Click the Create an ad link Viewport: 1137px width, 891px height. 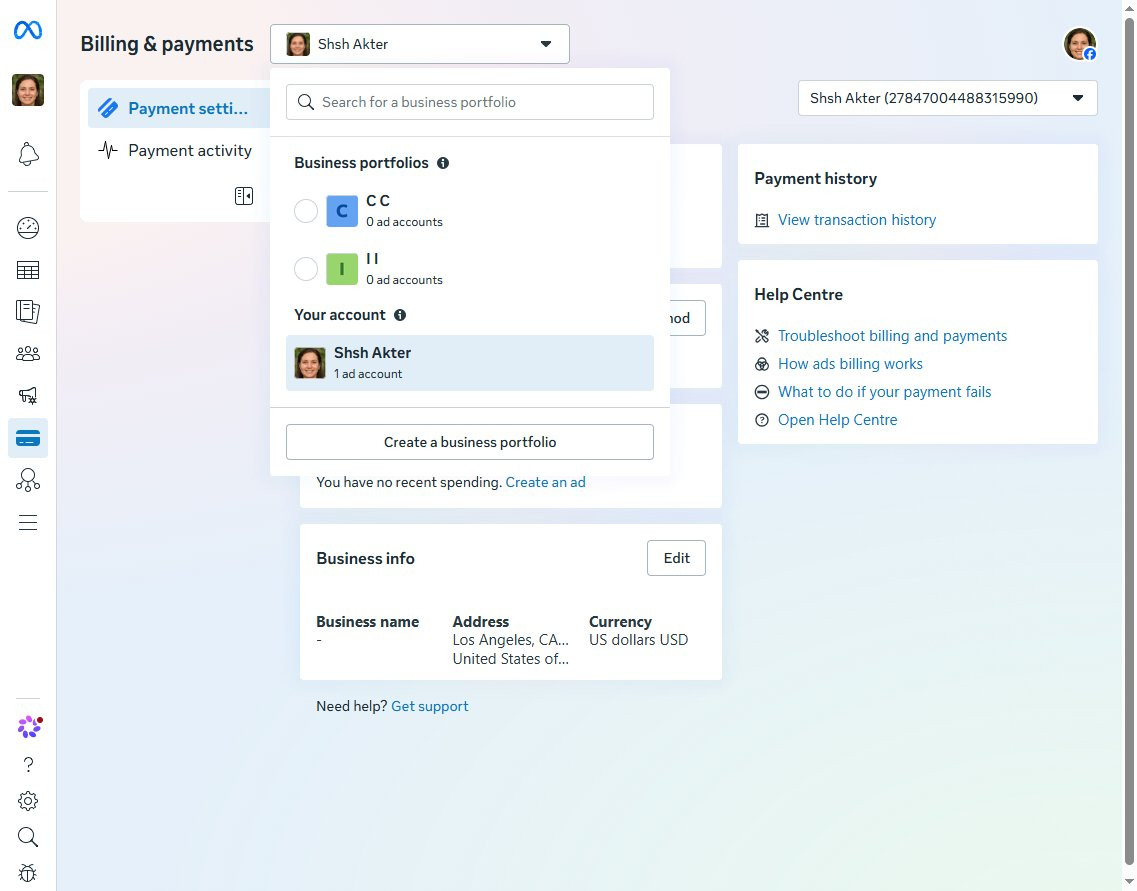click(x=545, y=482)
